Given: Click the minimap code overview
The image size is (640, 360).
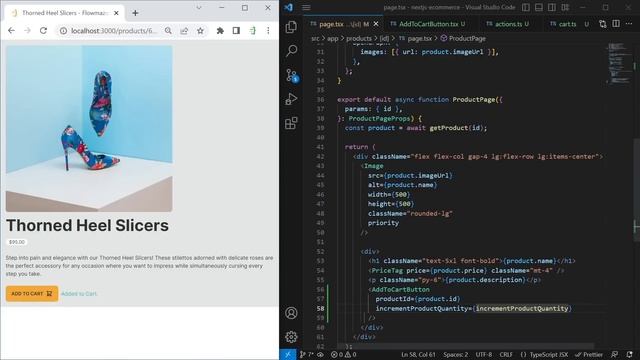Looking at the screenshot, I should click(x=620, y=63).
